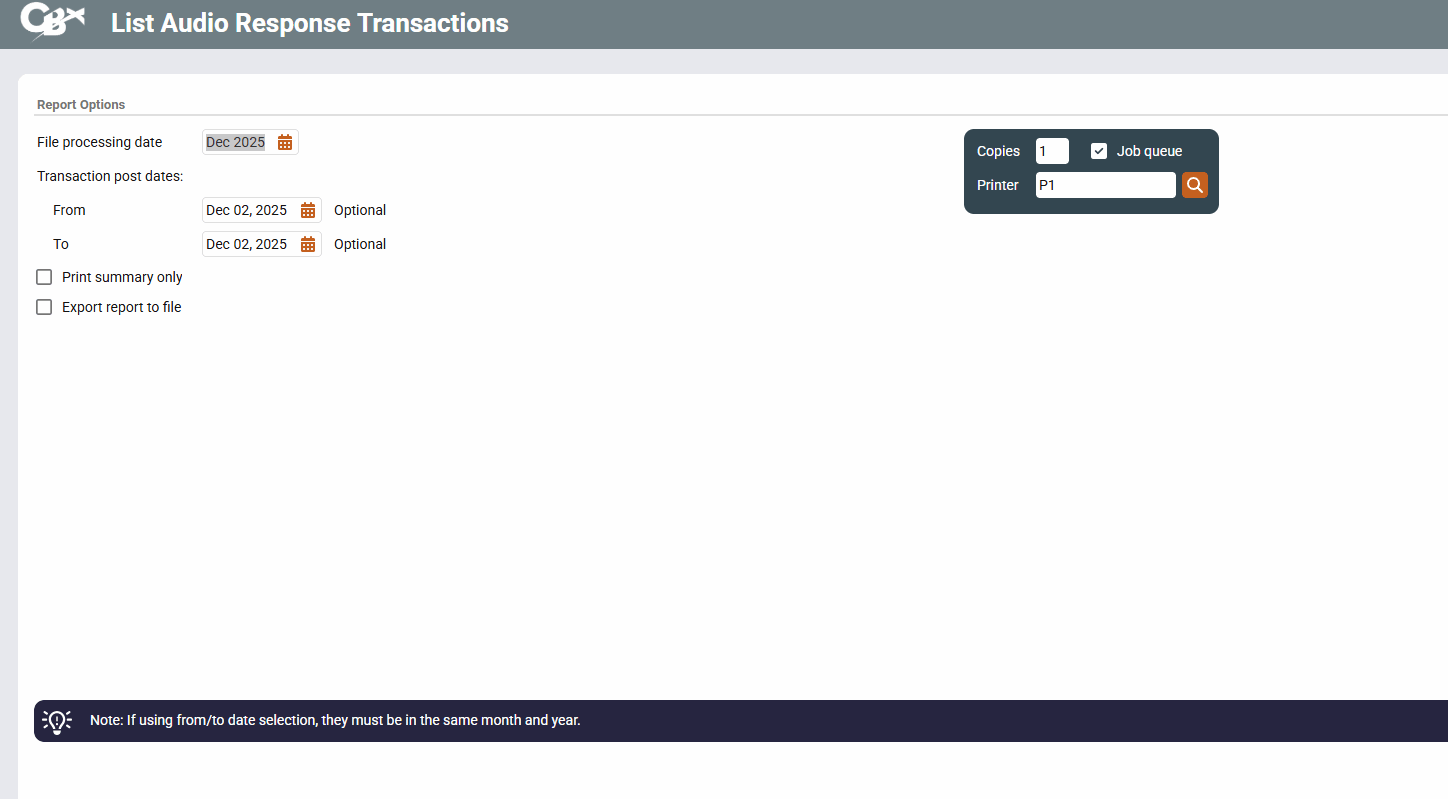1448x799 pixels.
Task: Click the Job queue text label
Action: click(x=1149, y=151)
